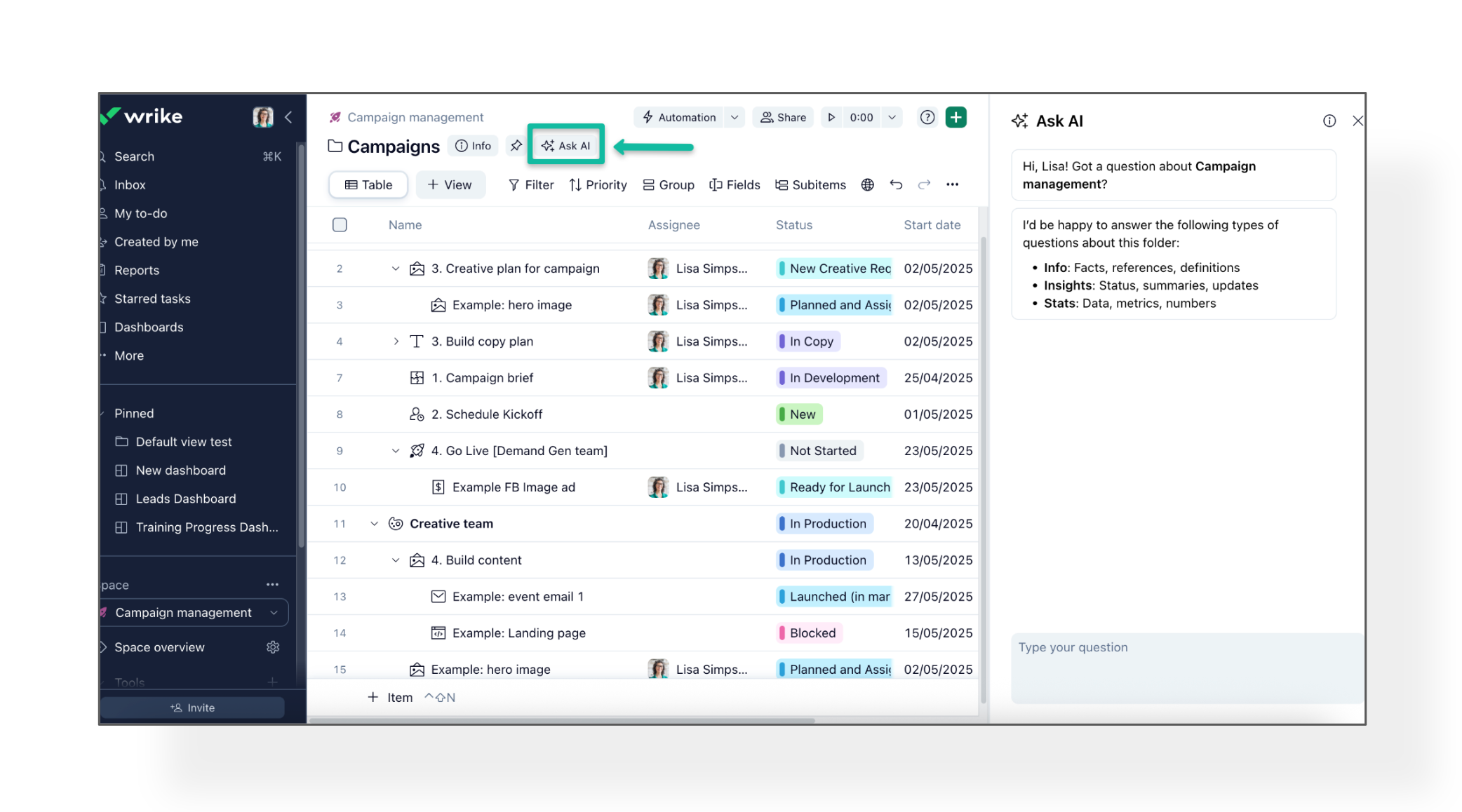The width and height of the screenshot is (1462, 812).
Task: Open the globe sharing icon
Action: [x=868, y=184]
